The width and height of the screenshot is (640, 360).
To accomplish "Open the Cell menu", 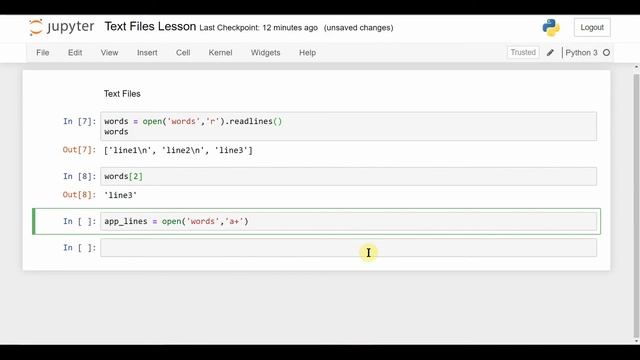I will (183, 53).
